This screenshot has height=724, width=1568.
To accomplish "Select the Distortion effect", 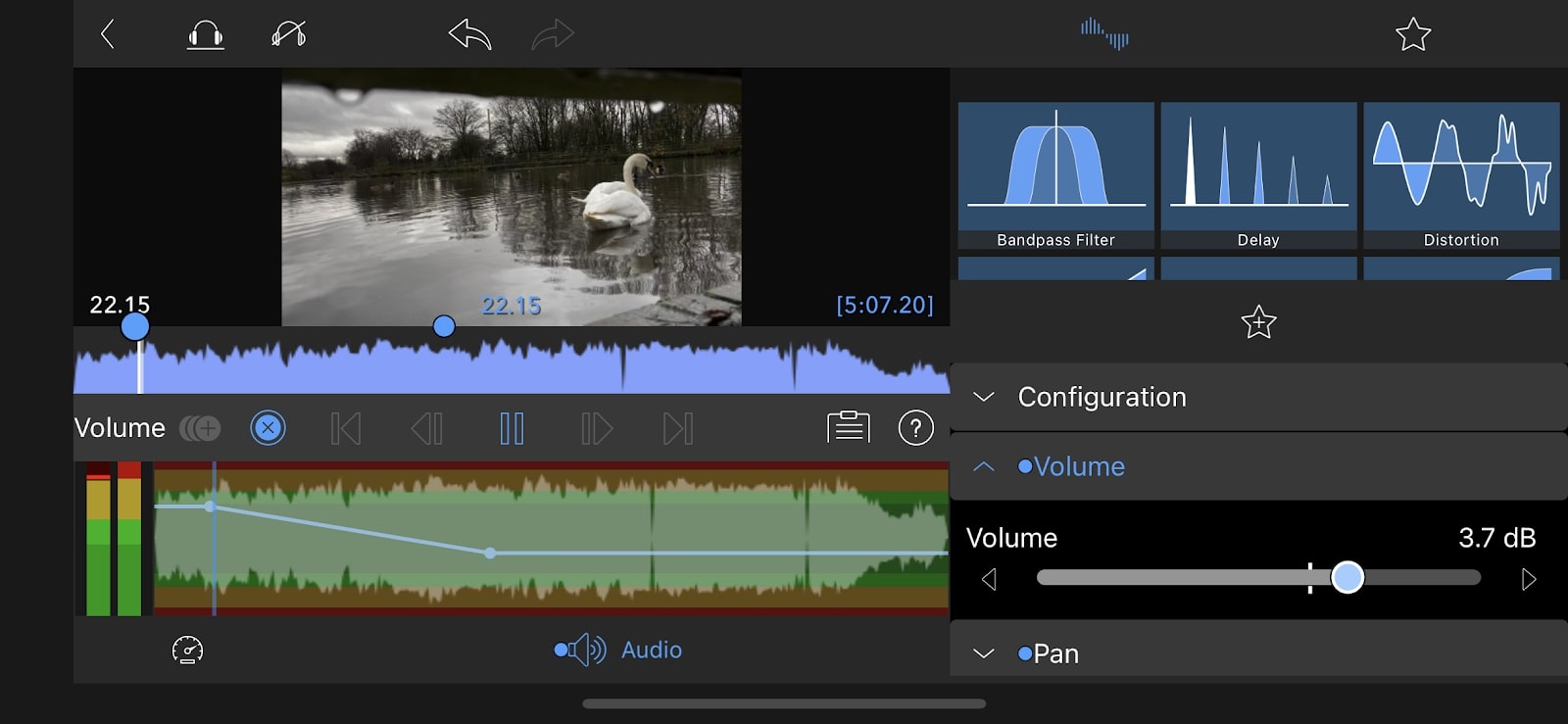I will [x=1461, y=175].
